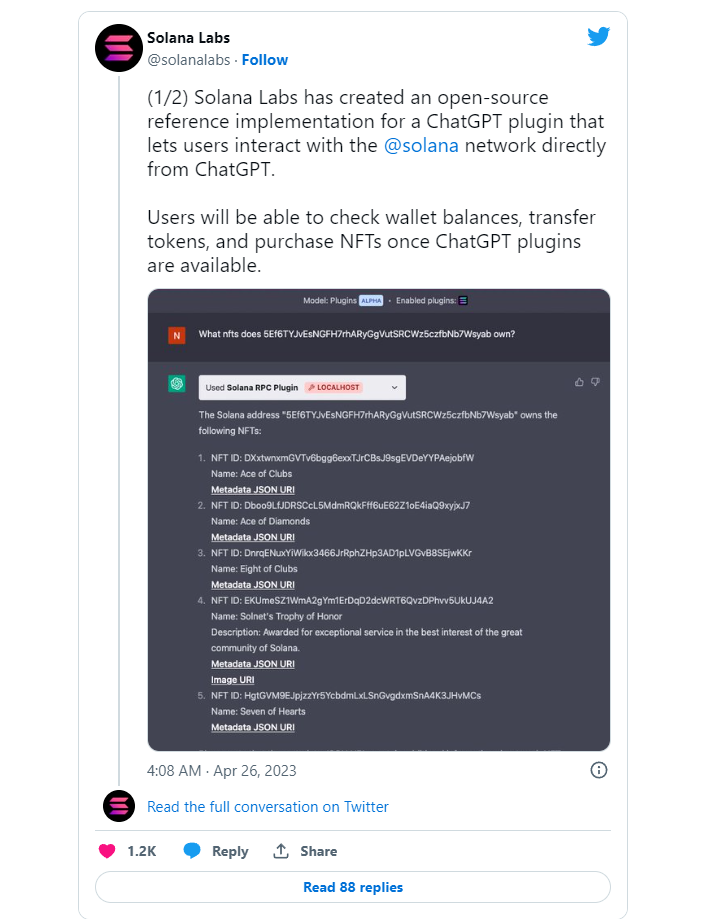Click the Twitter bird logo

(x=598, y=36)
